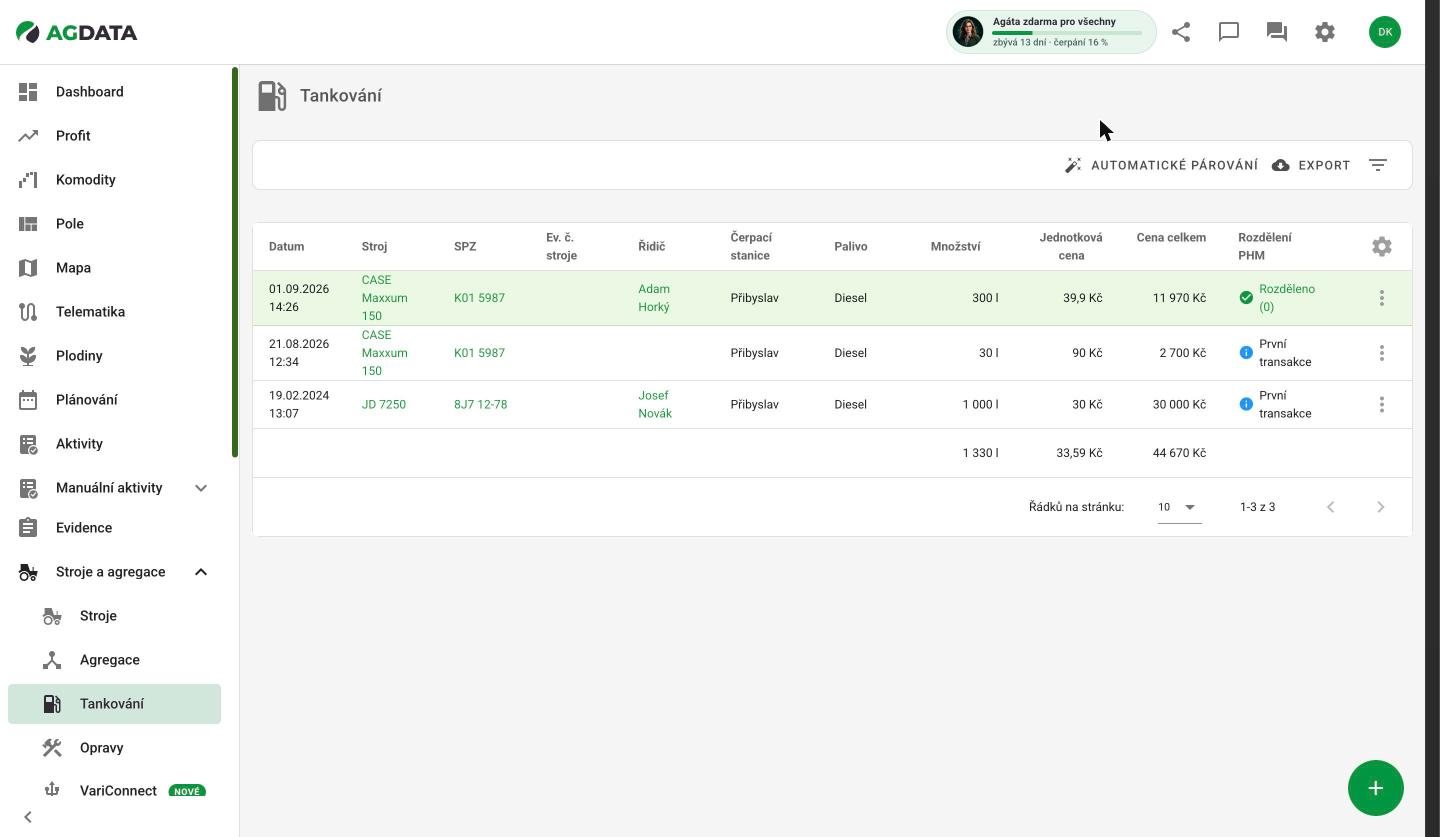This screenshot has width=1440, height=837.
Task: Open the single chat bubble icon
Action: (x=1229, y=32)
